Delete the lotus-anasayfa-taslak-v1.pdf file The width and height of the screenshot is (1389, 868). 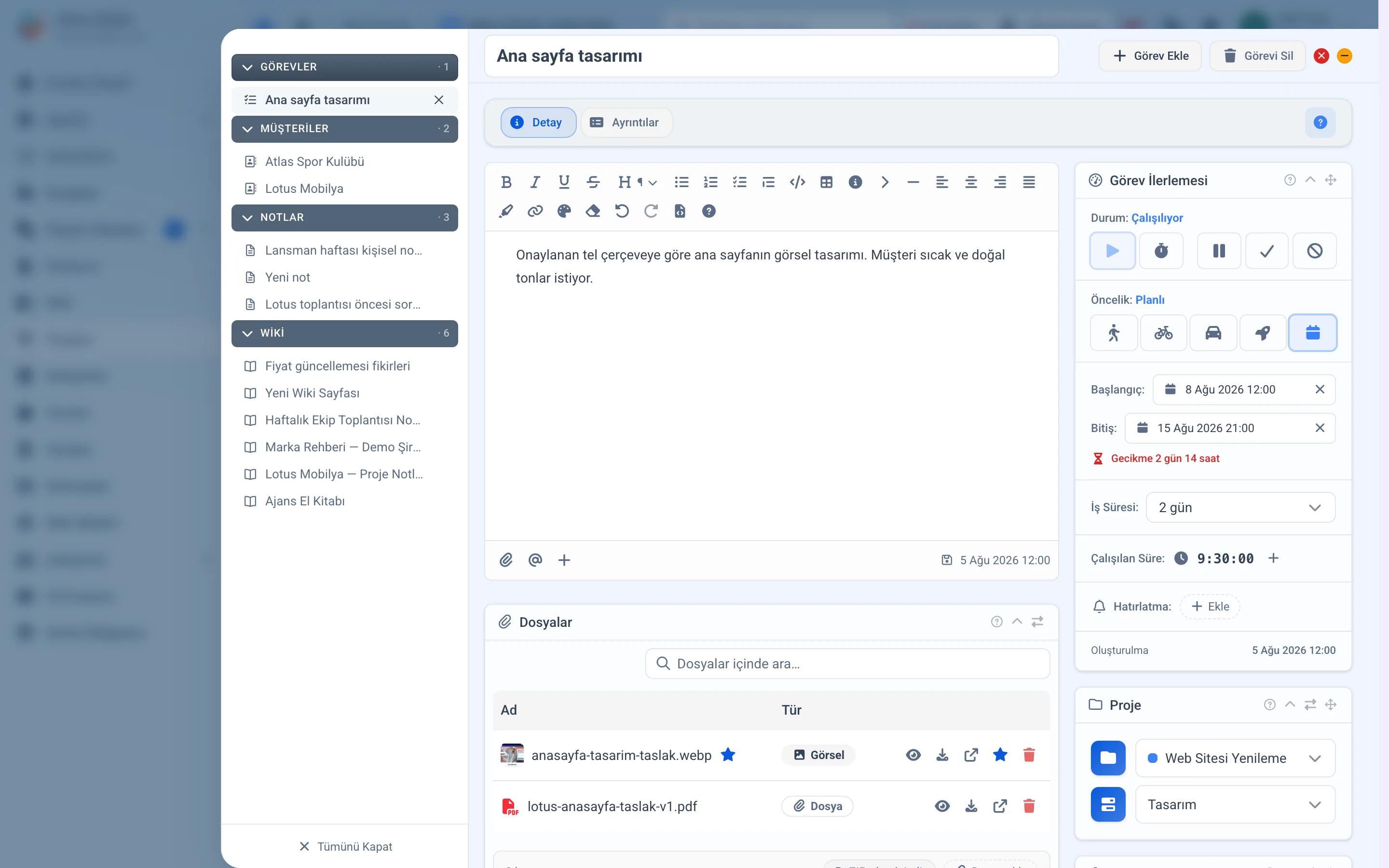[1029, 806]
